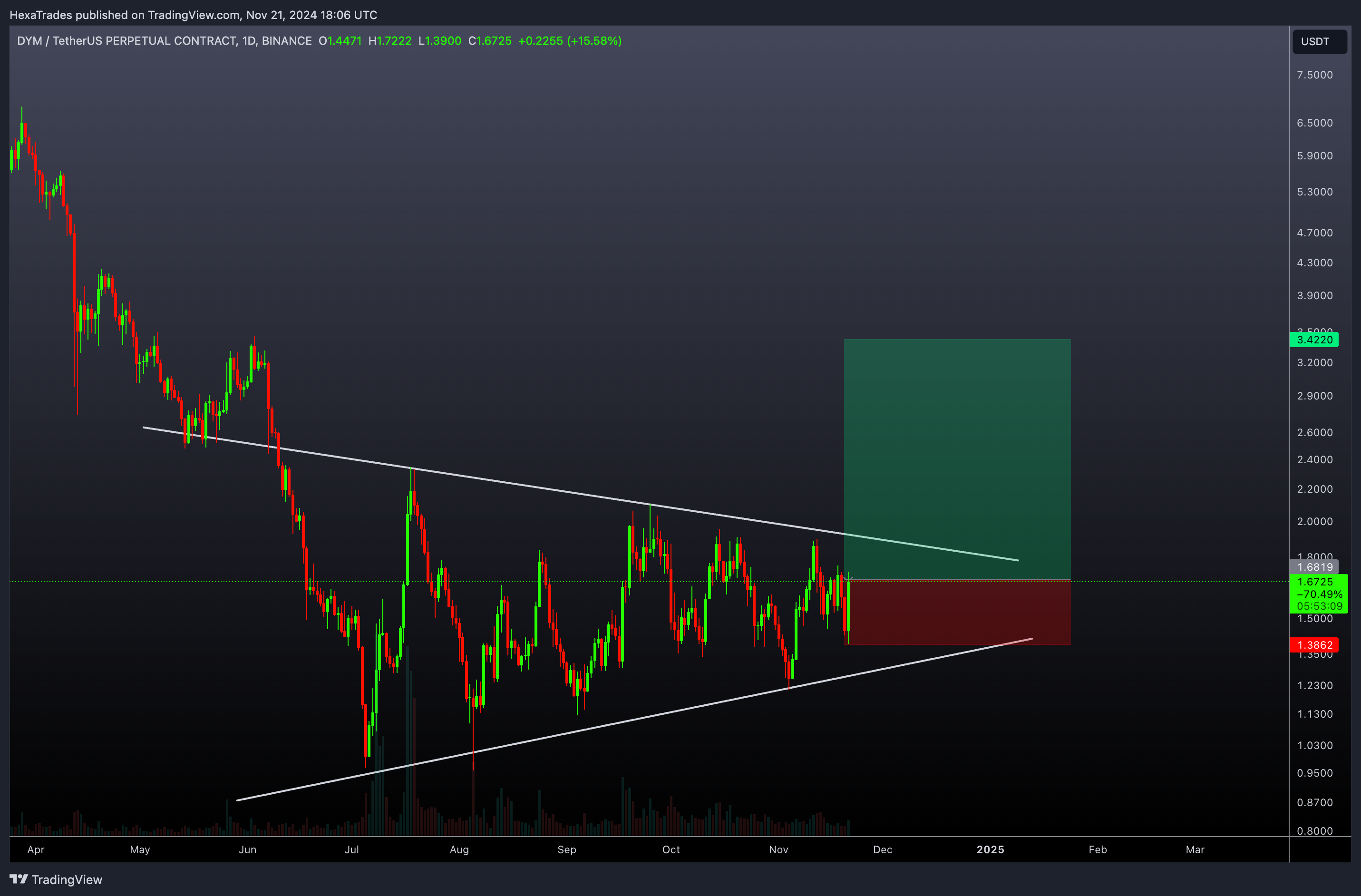Click the Jul label on time axis

352,849
